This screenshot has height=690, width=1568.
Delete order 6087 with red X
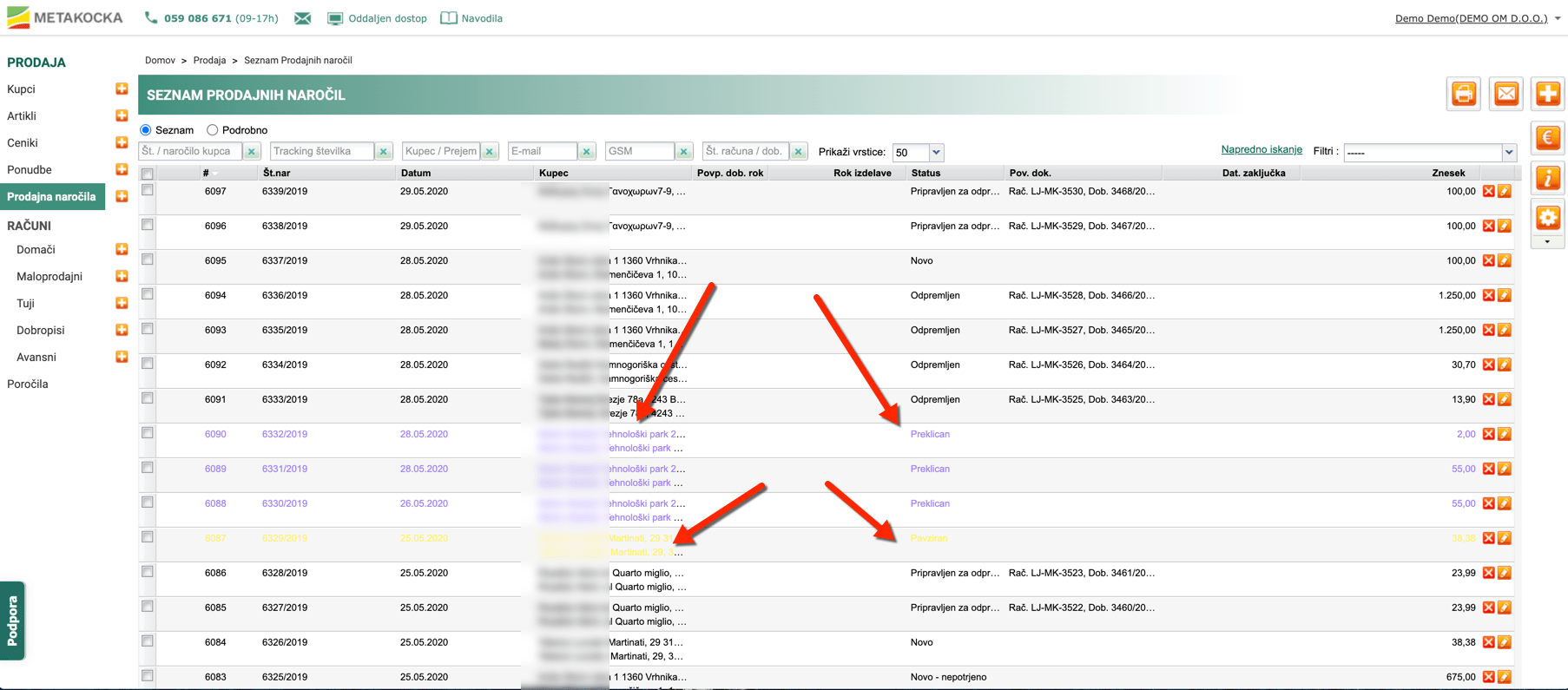[1488, 538]
